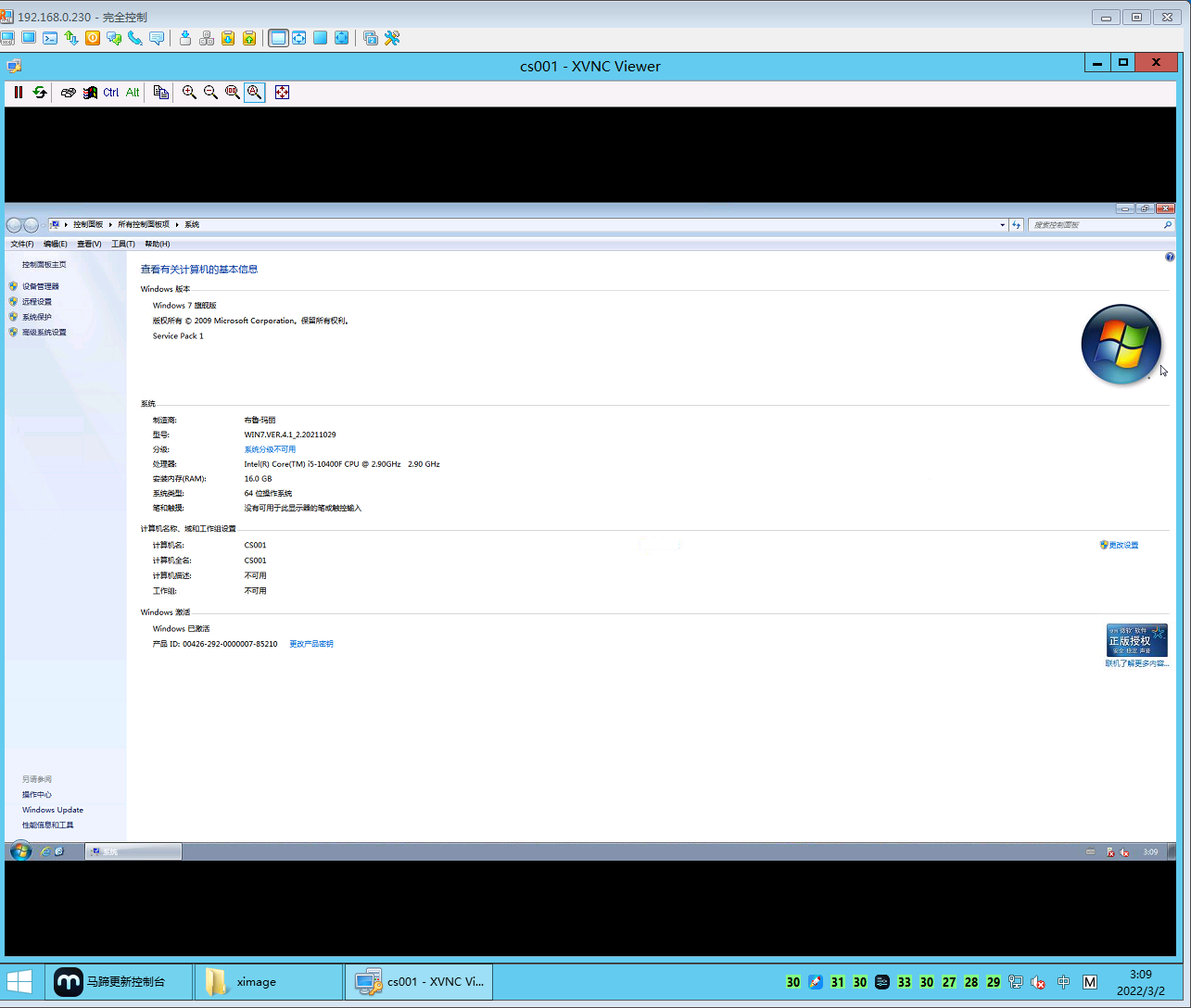
Task: Open 性能信息和工具 in the left pane
Action: pyautogui.click(x=48, y=825)
